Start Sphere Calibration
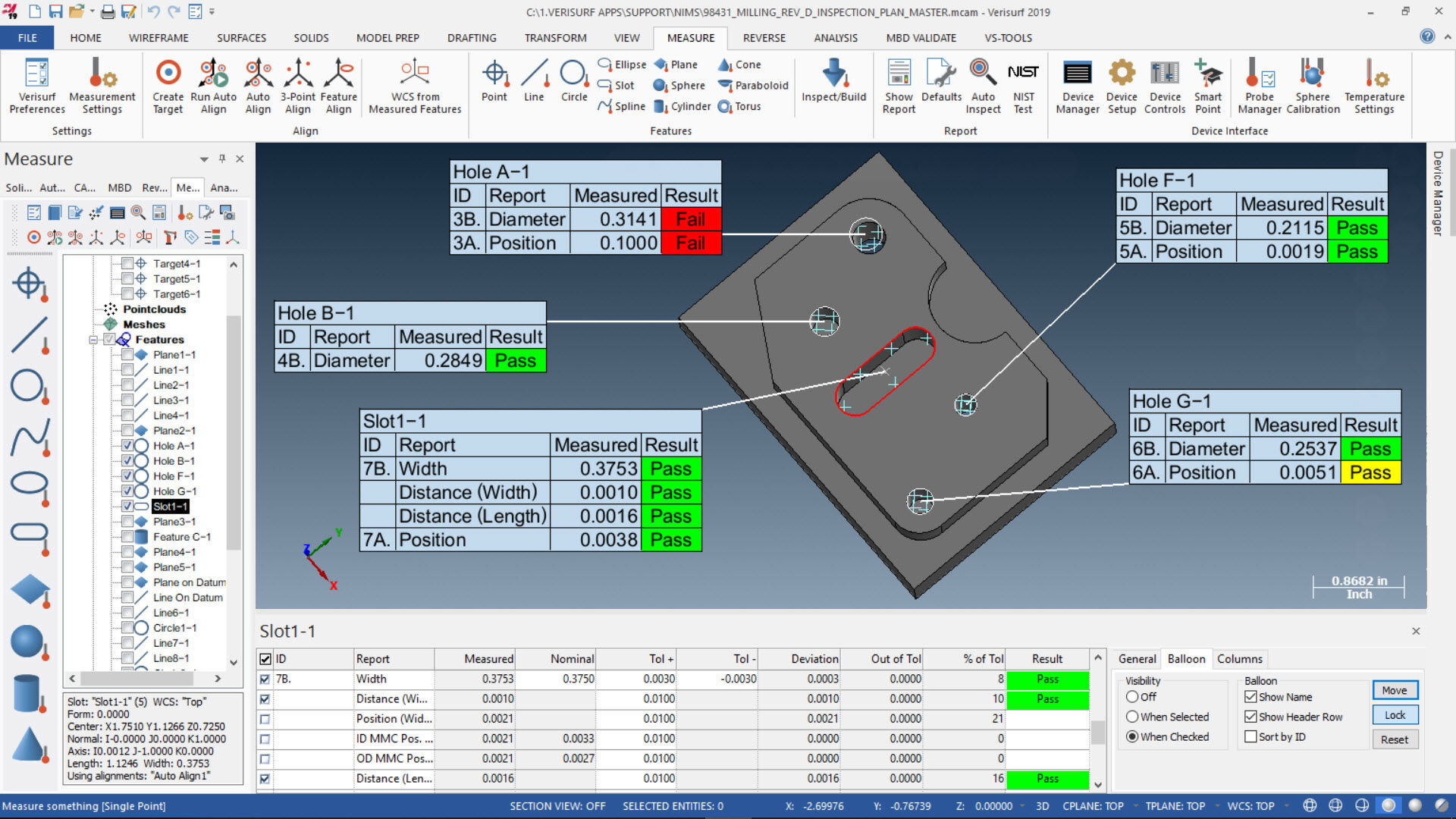This screenshot has width=1456, height=819. point(1312,85)
